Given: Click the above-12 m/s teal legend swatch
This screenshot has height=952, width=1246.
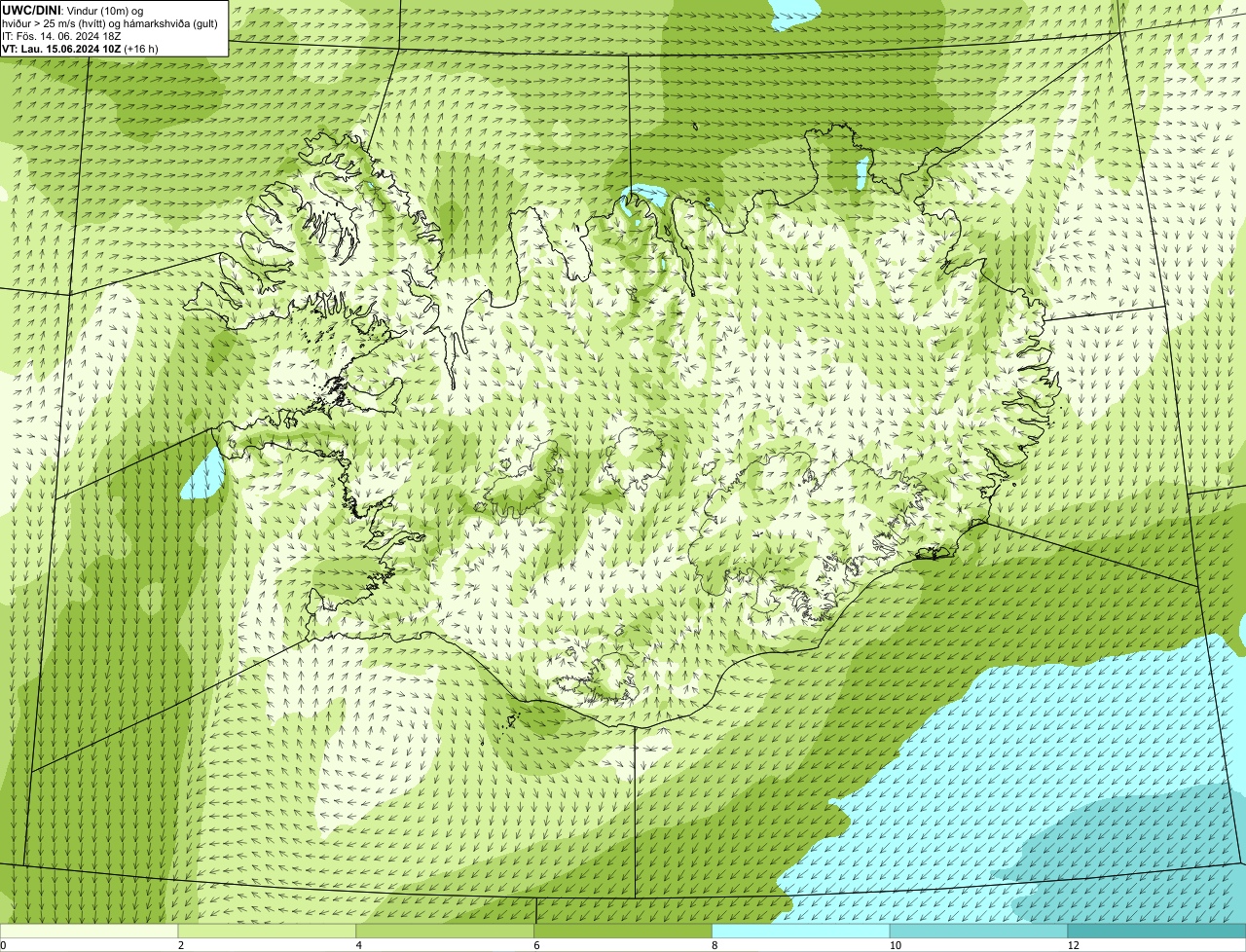Looking at the screenshot, I should coord(1157,931).
